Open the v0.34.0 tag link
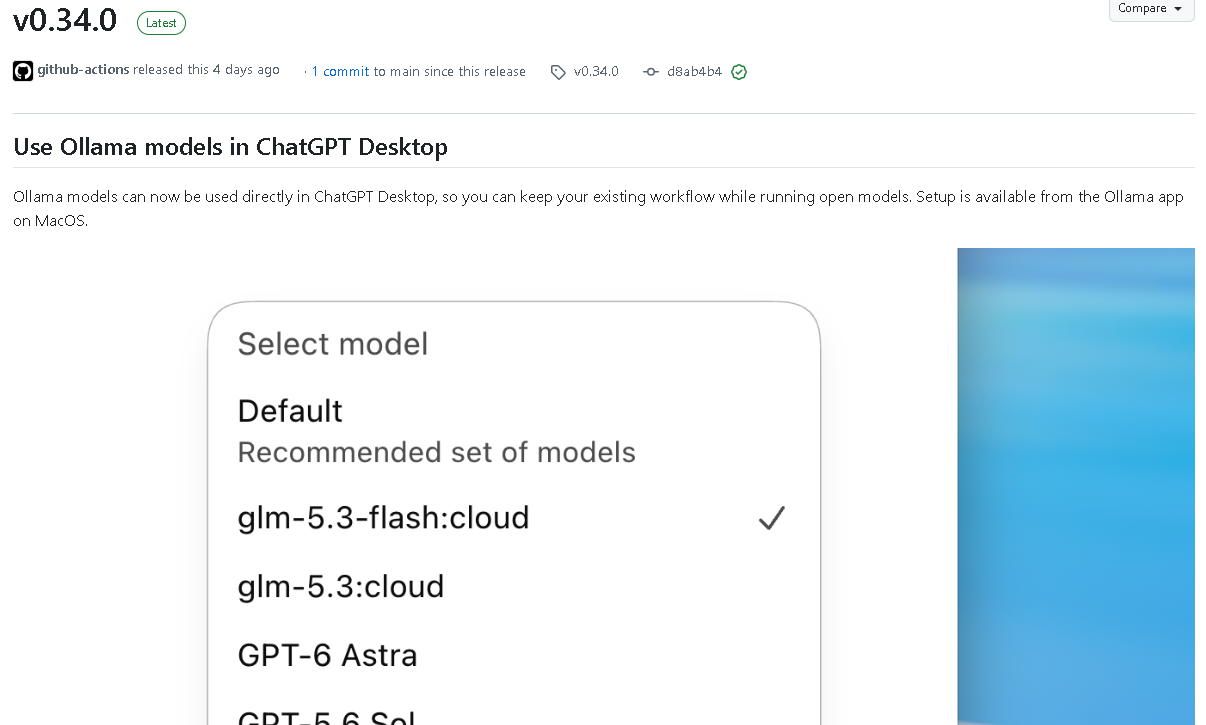 point(596,72)
